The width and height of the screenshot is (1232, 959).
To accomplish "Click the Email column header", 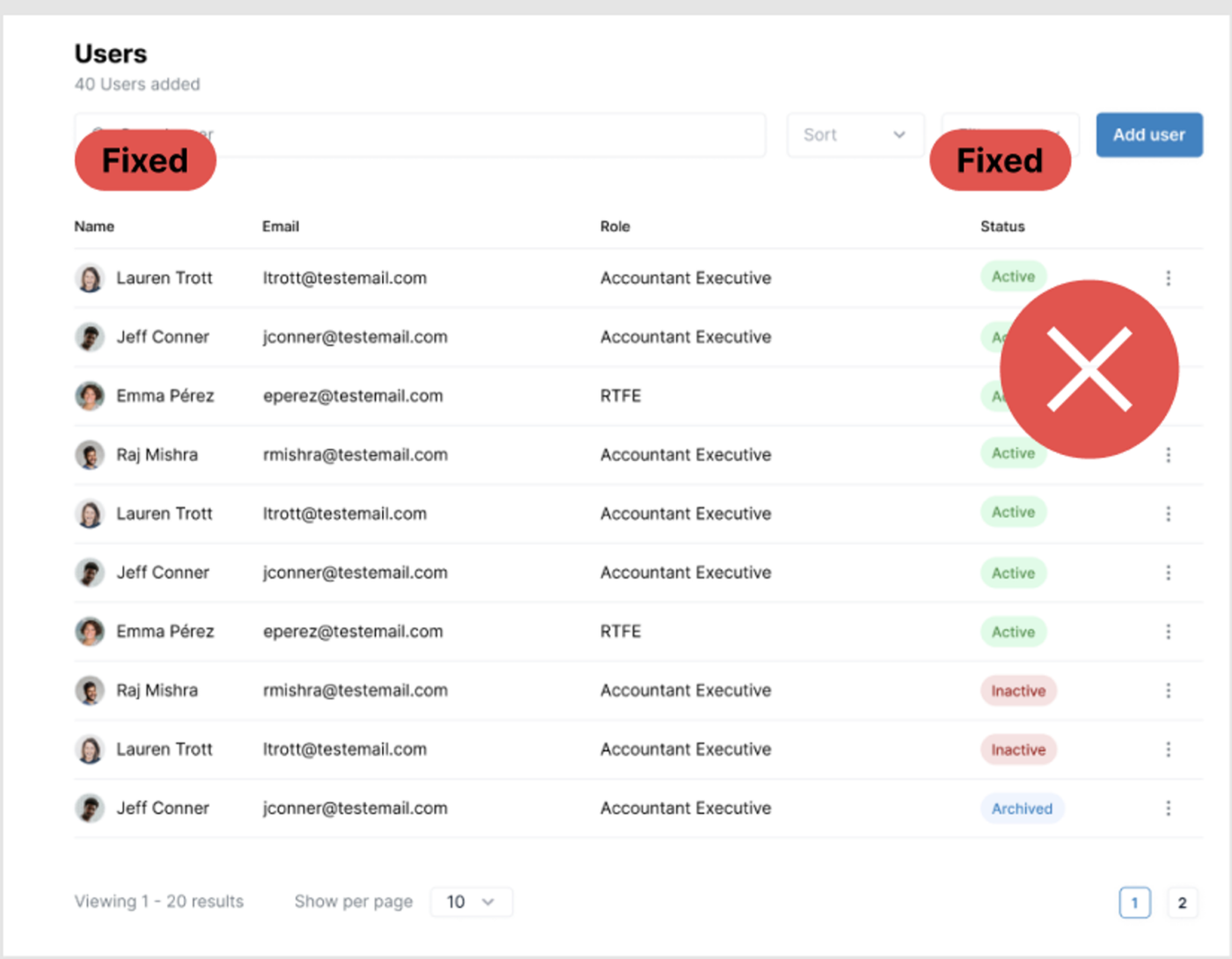I will [x=281, y=226].
